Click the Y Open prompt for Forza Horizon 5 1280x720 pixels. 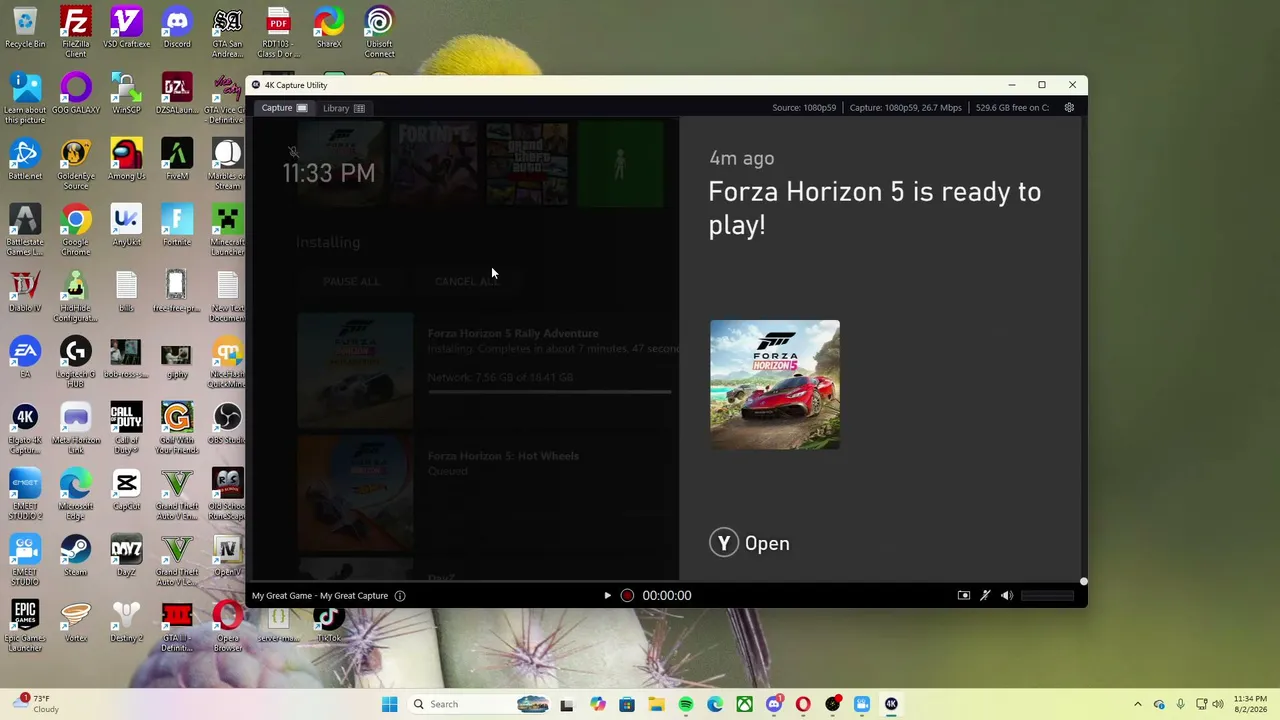click(750, 543)
